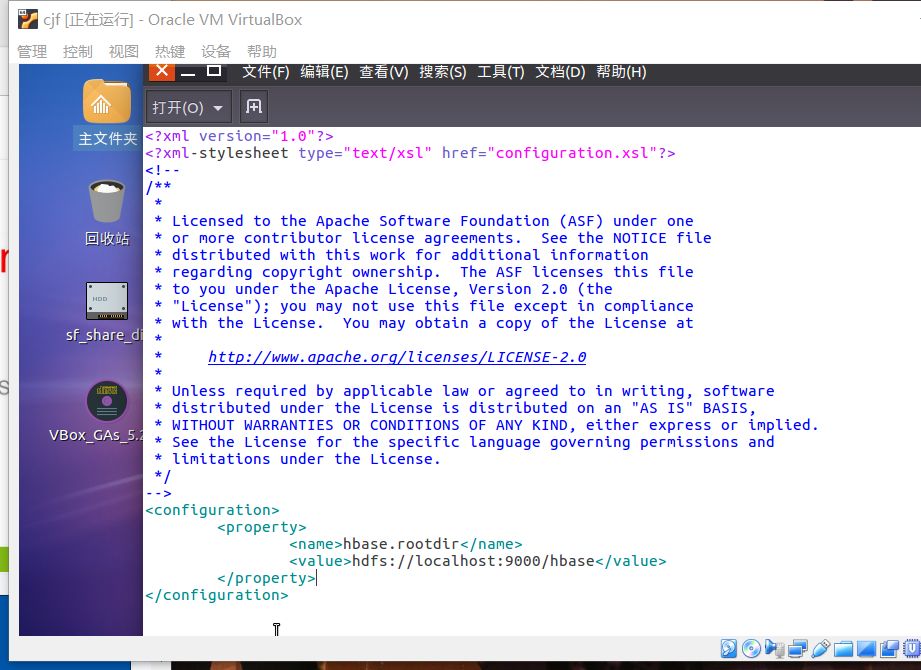Open VirtualBox 帮助 menu
The width and height of the screenshot is (921, 670).
tap(261, 52)
